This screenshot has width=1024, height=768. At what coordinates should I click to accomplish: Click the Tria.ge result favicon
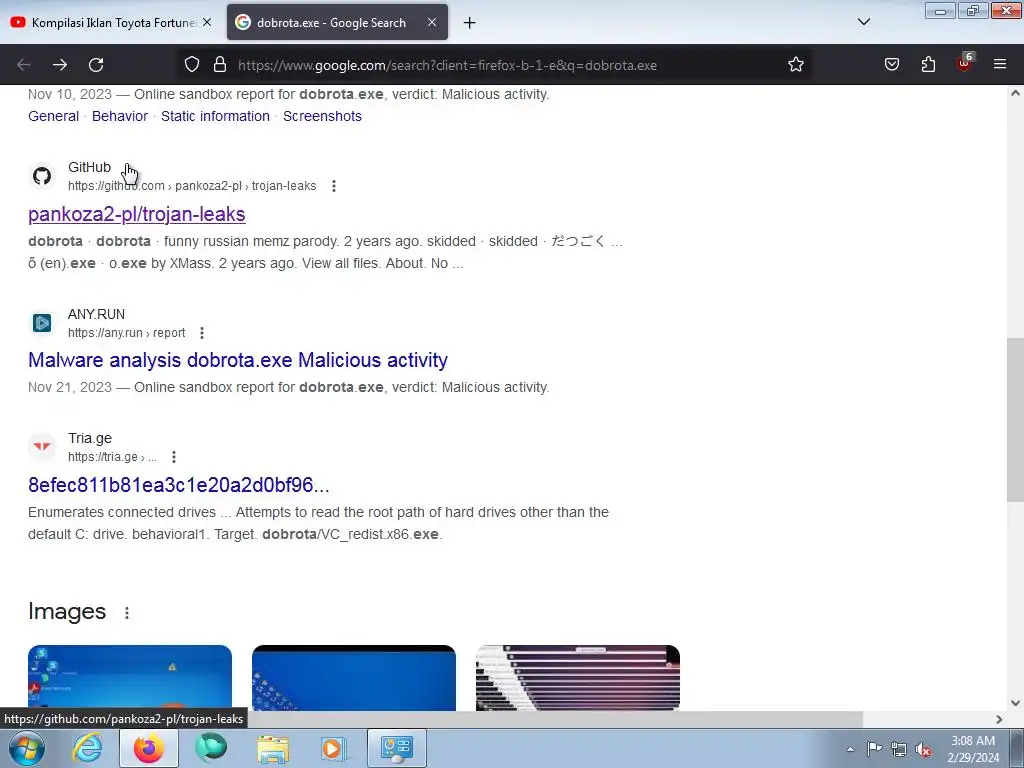[42, 447]
